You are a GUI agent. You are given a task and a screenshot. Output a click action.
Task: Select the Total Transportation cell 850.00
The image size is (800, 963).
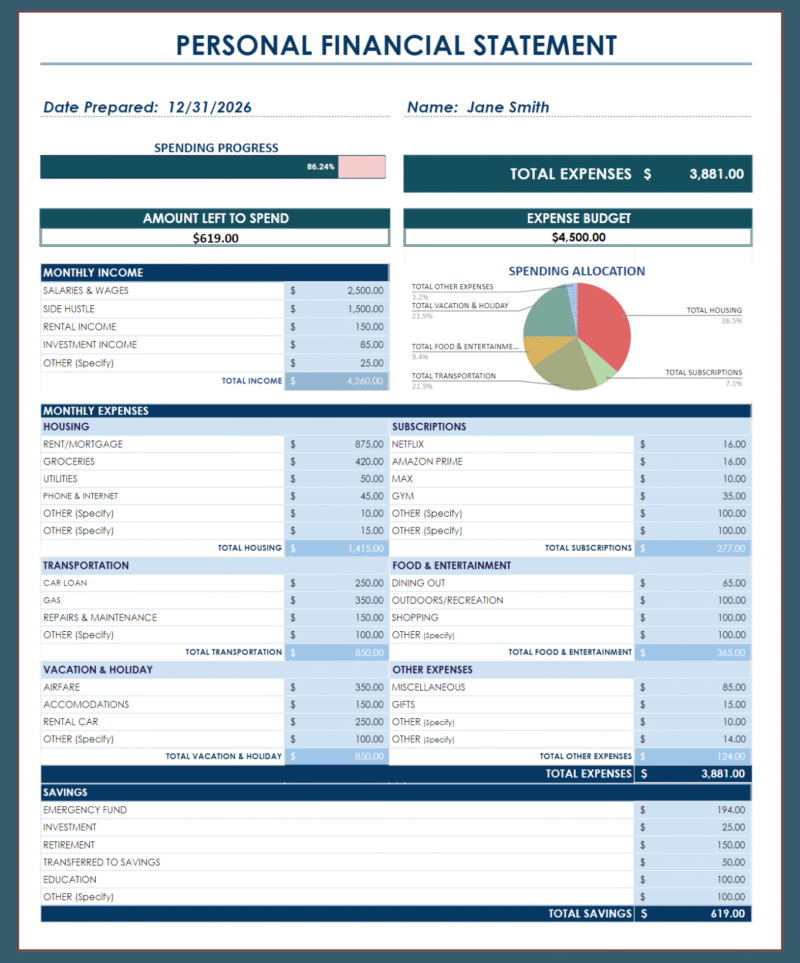click(x=337, y=652)
